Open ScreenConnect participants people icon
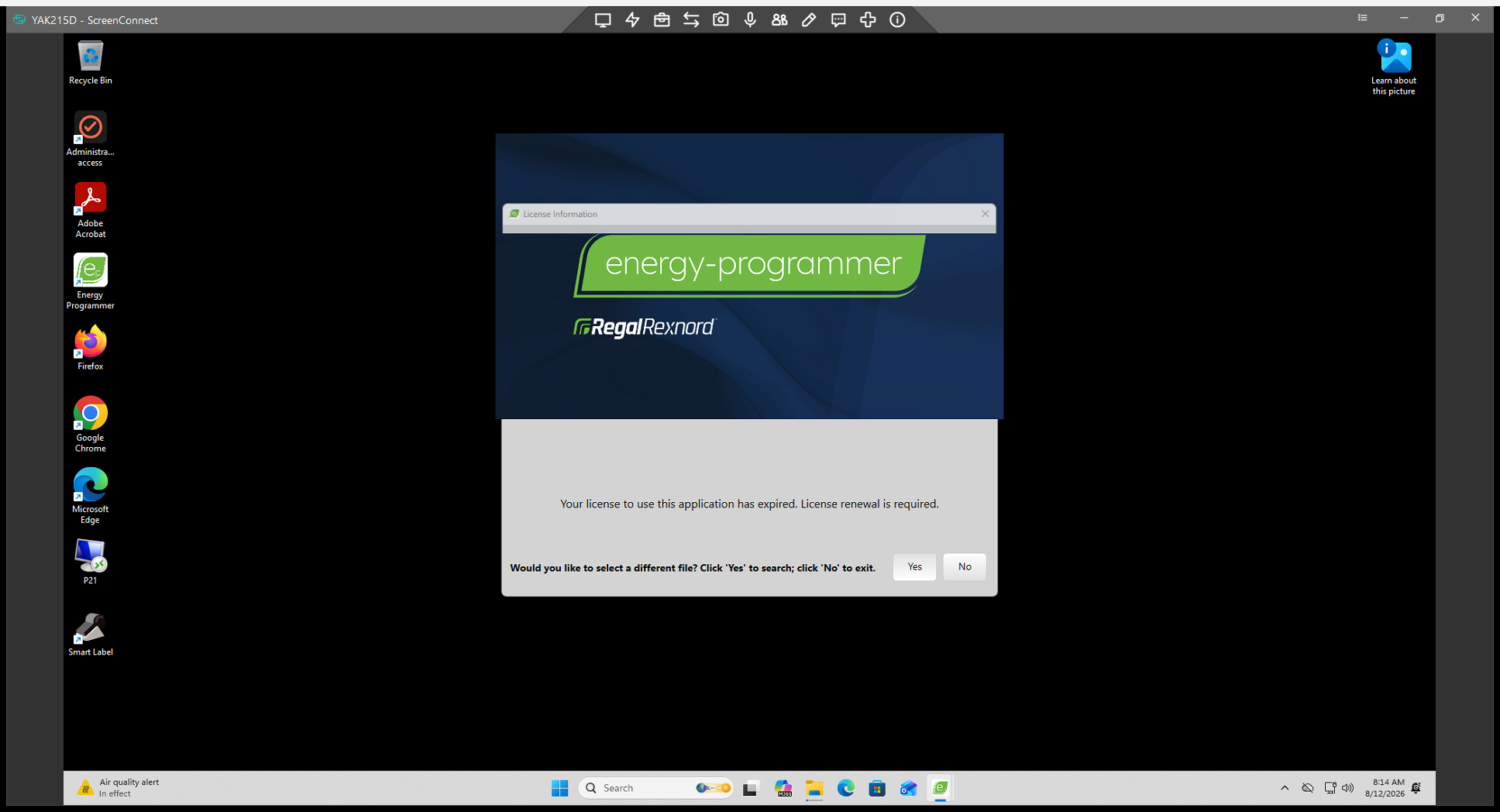Viewport: 1500px width, 812px height. [779, 20]
